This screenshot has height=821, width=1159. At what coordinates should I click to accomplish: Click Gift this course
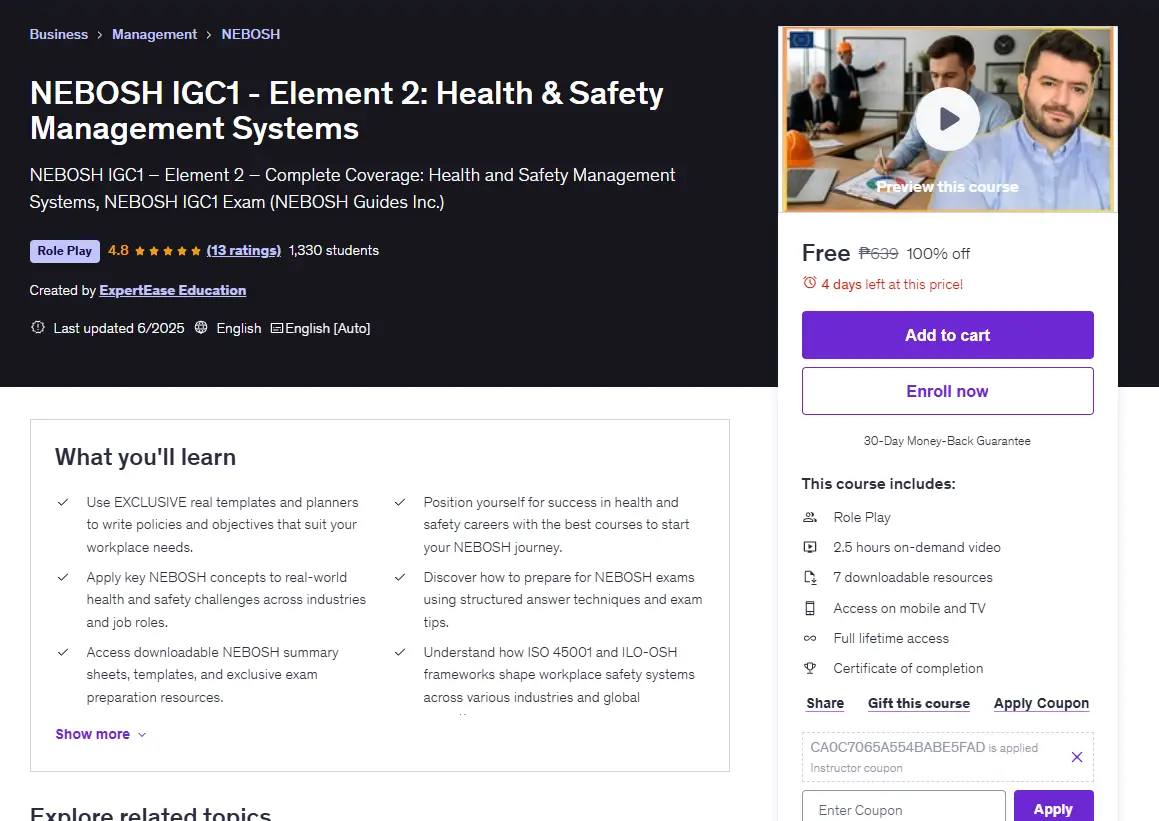point(919,704)
